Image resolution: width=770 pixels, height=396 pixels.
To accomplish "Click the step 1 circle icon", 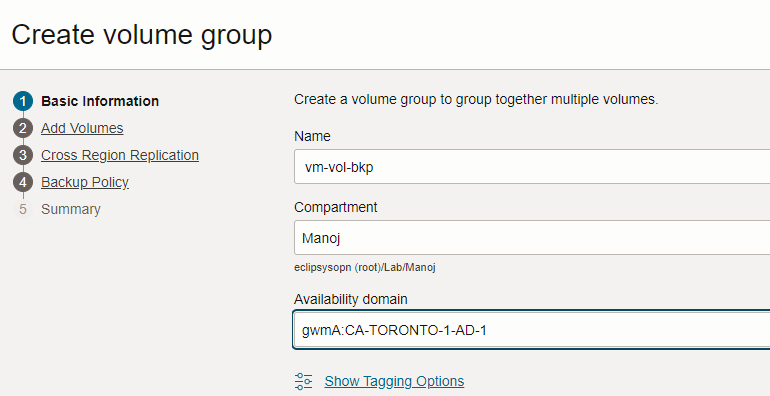I will [x=23, y=101].
